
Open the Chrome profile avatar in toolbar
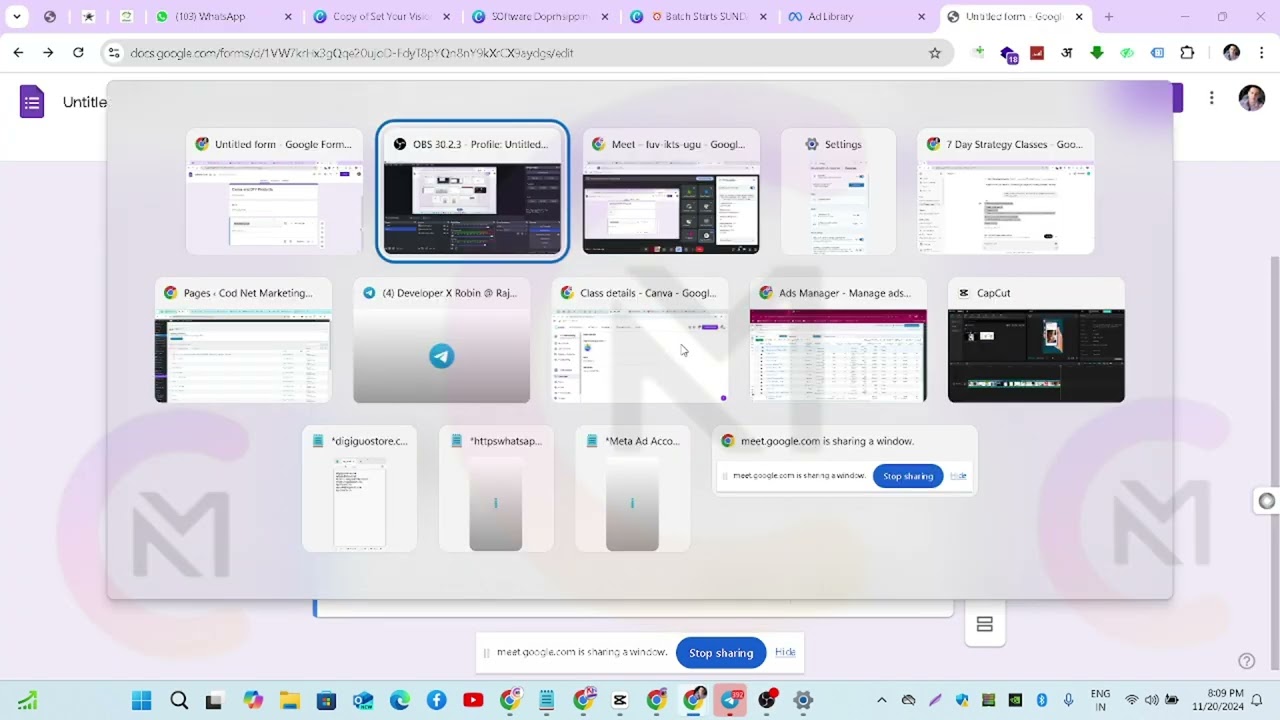coord(1231,53)
